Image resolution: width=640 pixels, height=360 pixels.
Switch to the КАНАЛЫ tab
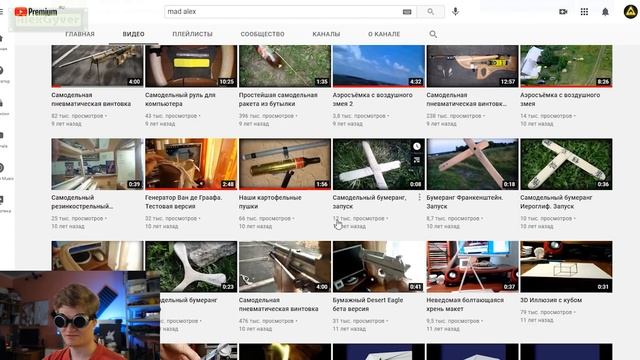326,34
